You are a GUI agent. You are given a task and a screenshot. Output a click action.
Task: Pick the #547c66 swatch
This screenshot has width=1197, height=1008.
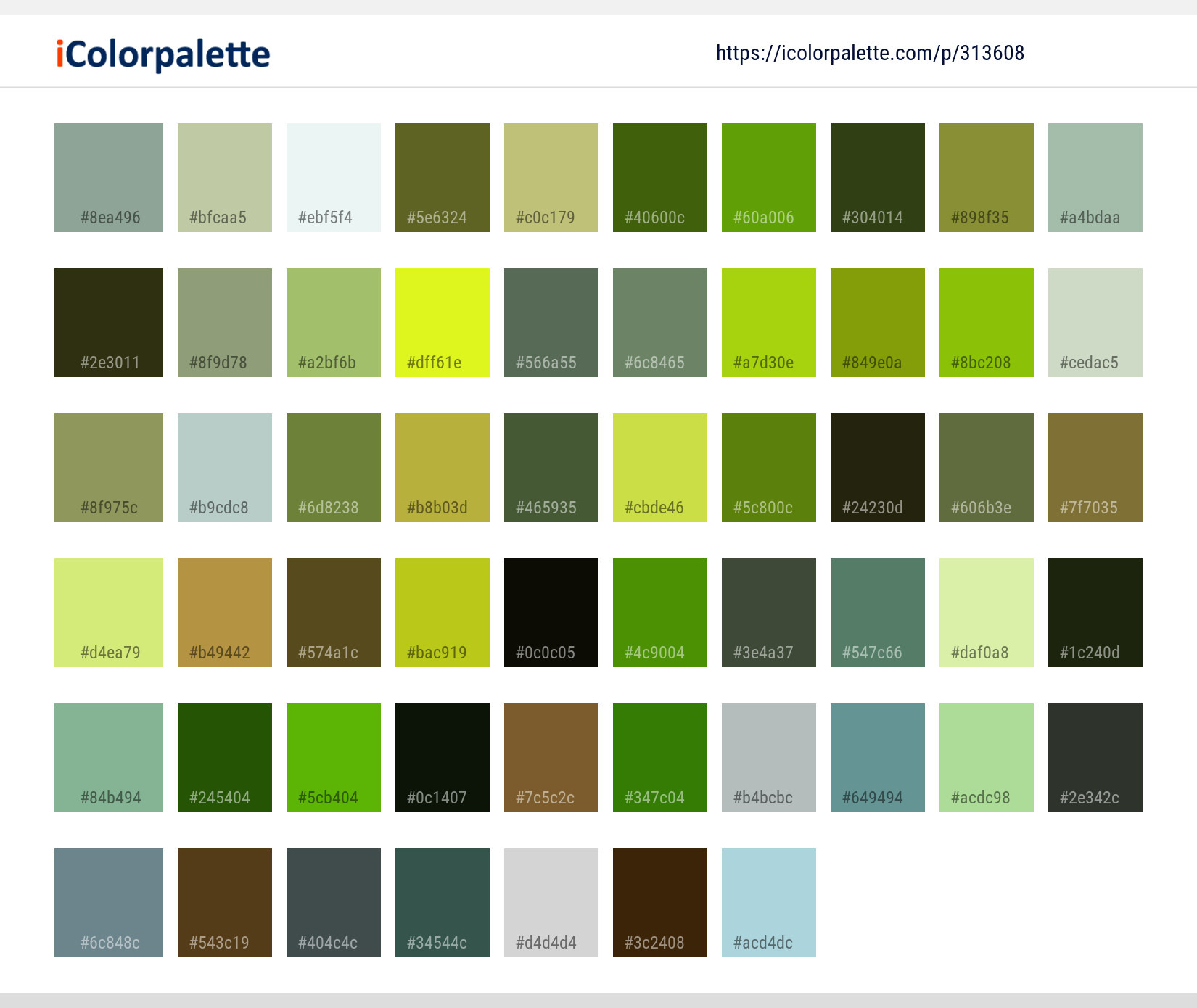(878, 613)
